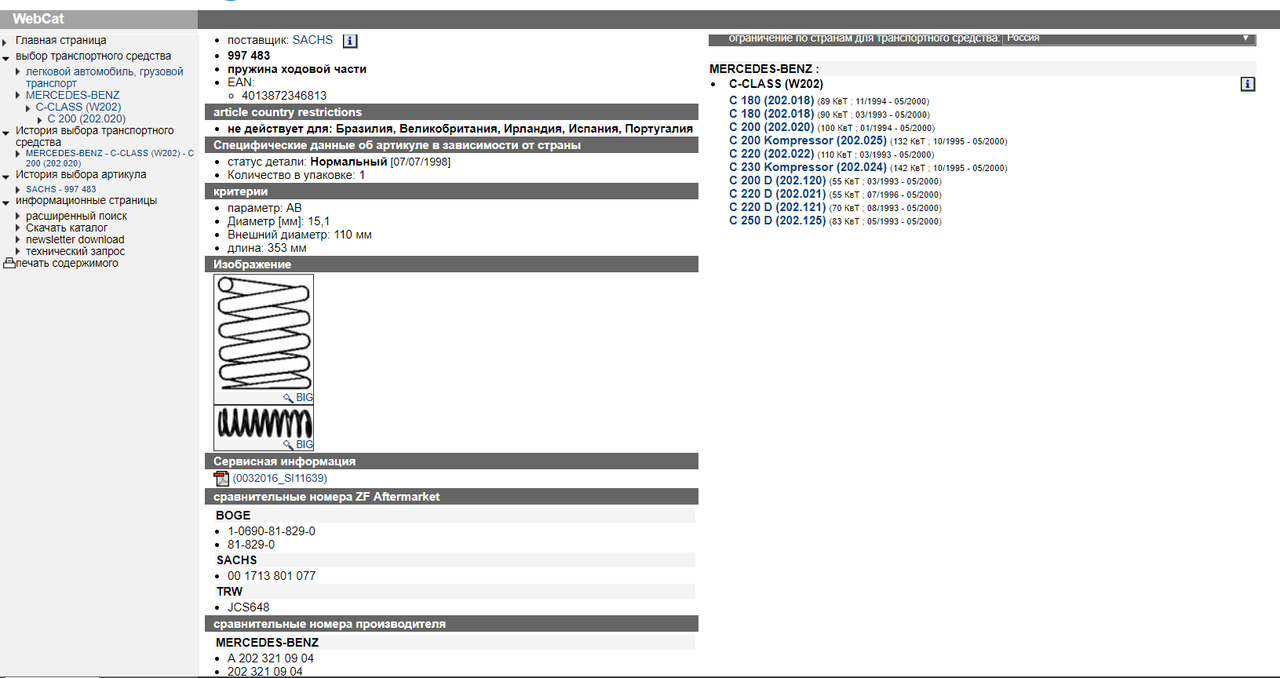This screenshot has height=678, width=1280.
Task: Open C-CLASS (W202) in the sidebar tree
Action: click(x=78, y=106)
